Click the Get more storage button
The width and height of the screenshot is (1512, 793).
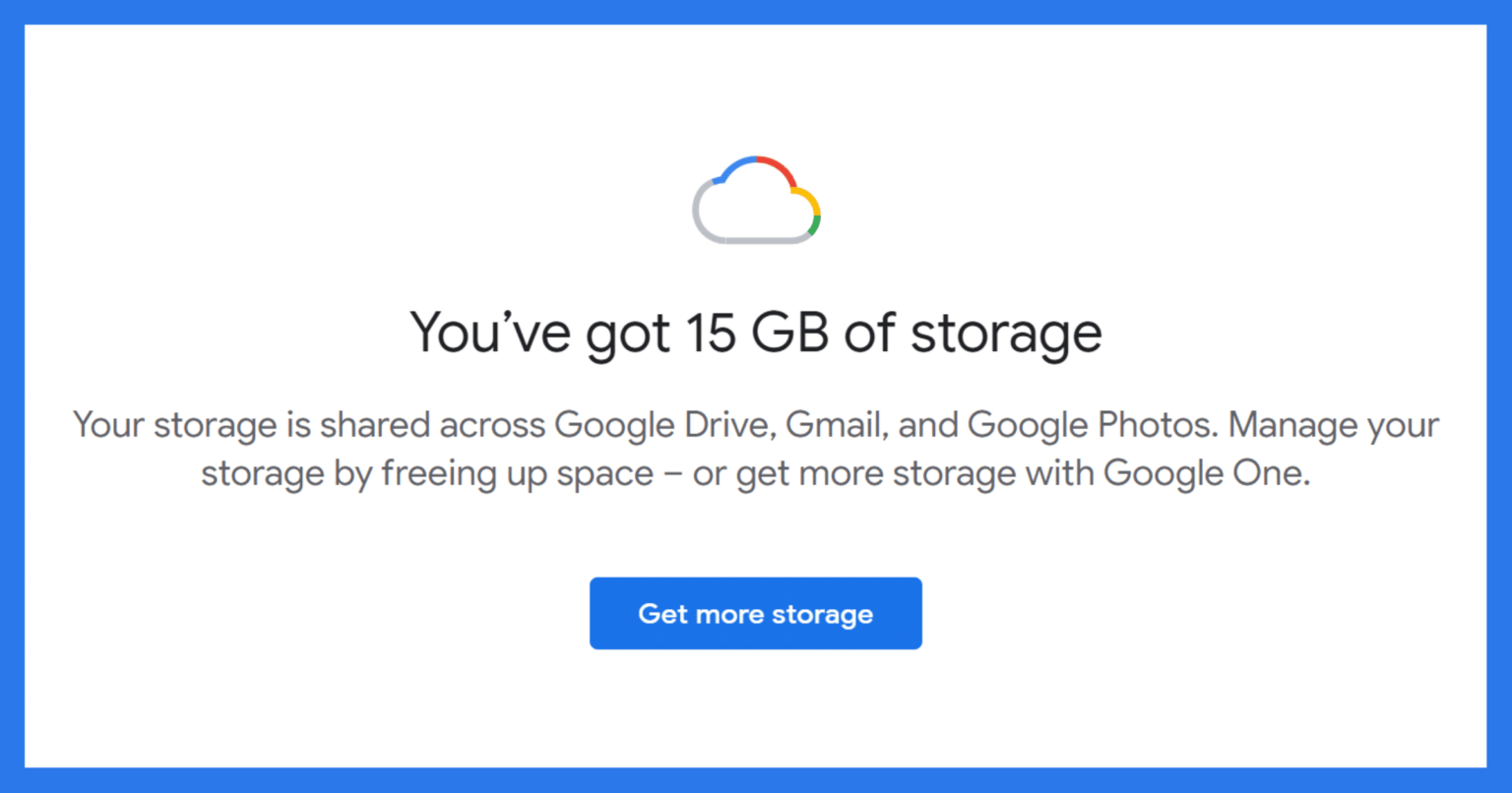(756, 613)
